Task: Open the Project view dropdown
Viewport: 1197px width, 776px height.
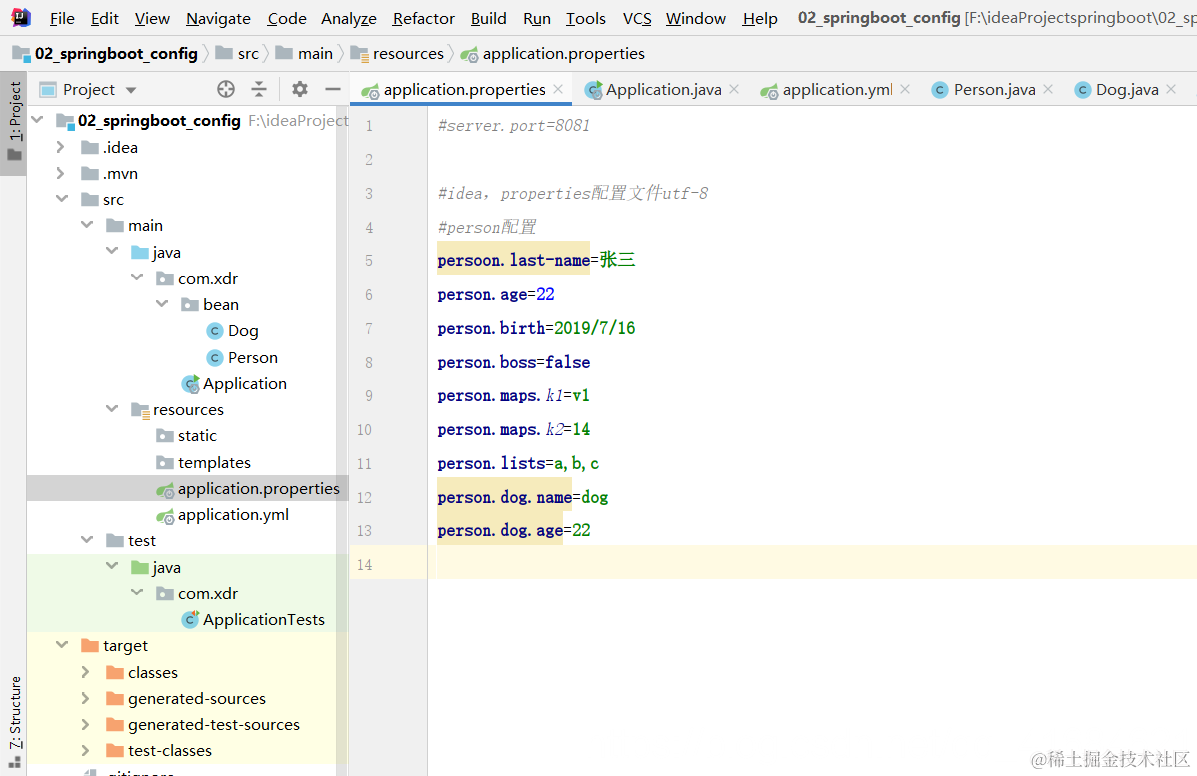Action: tap(131, 90)
